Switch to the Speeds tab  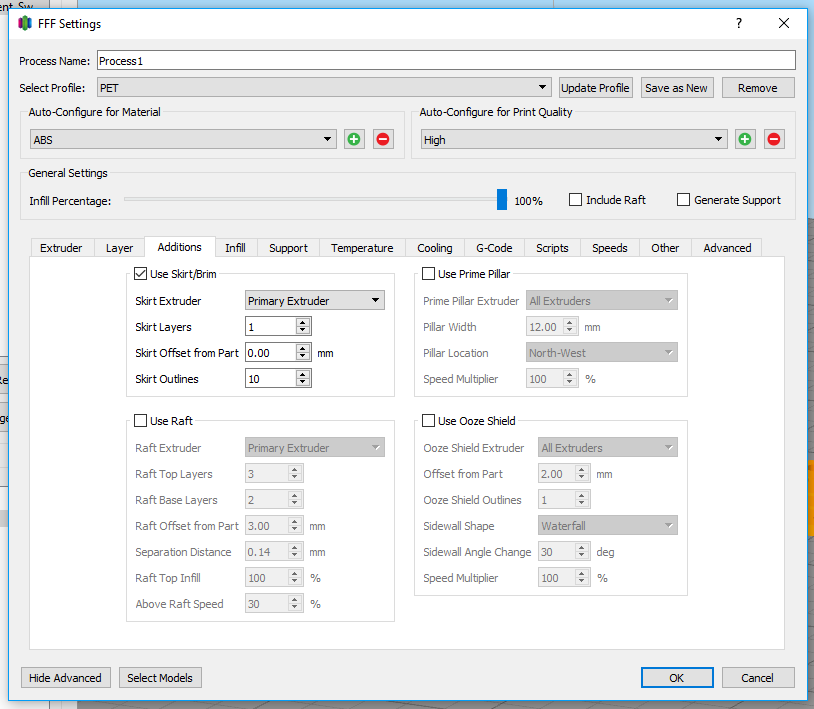[x=609, y=248]
